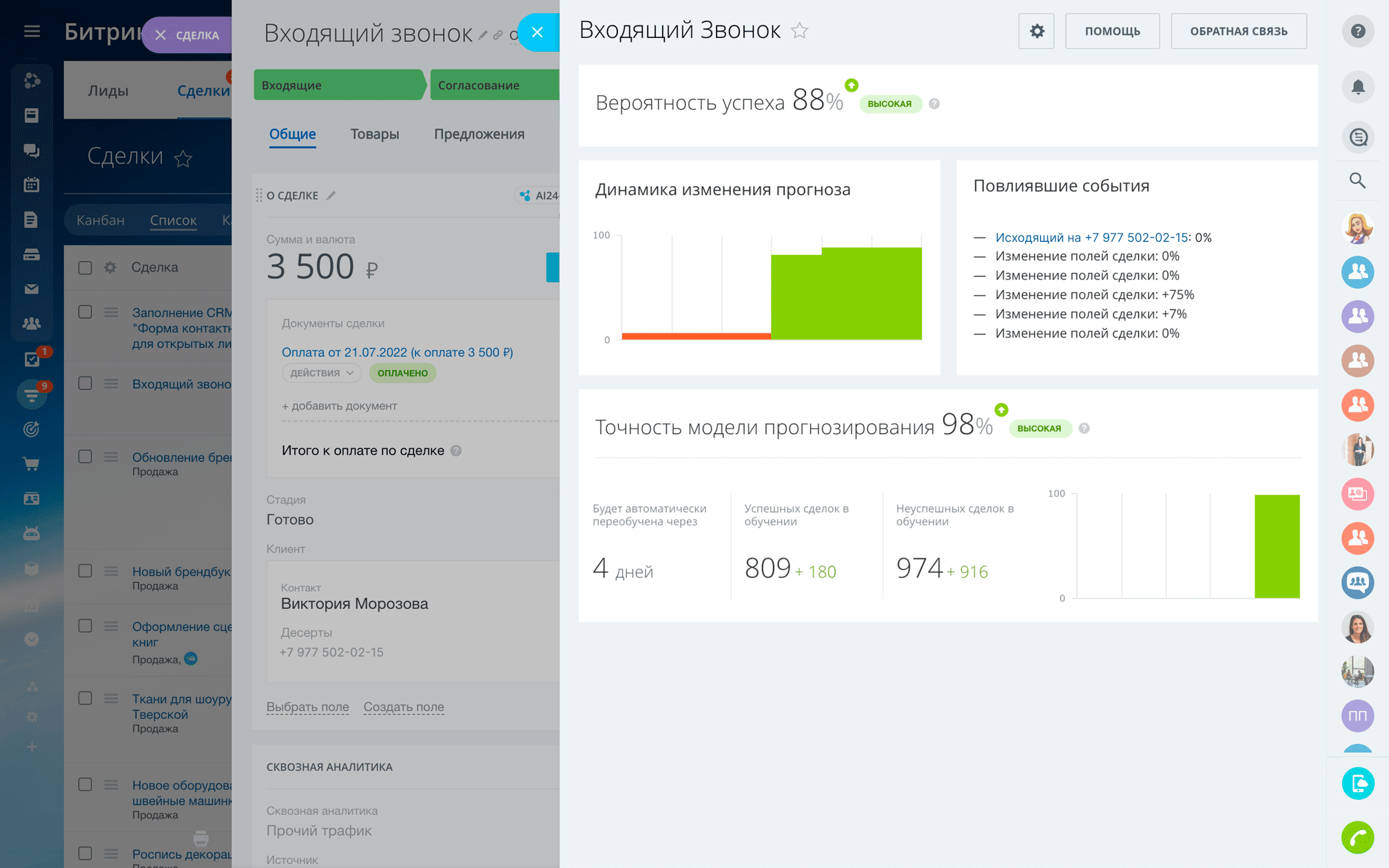
Task: Click the notifications bell icon
Action: pos(1357,87)
